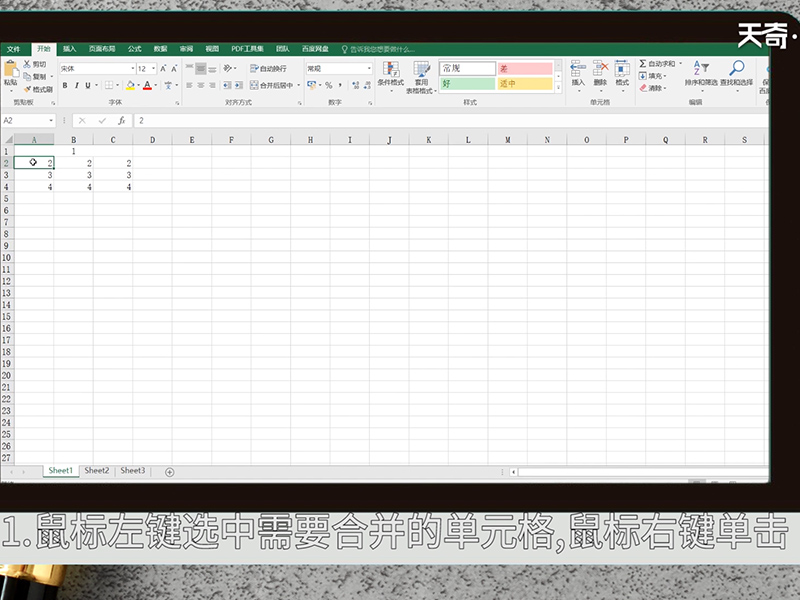This screenshot has width=800, height=600.
Task: Decrease indent icon
Action: pos(227,85)
